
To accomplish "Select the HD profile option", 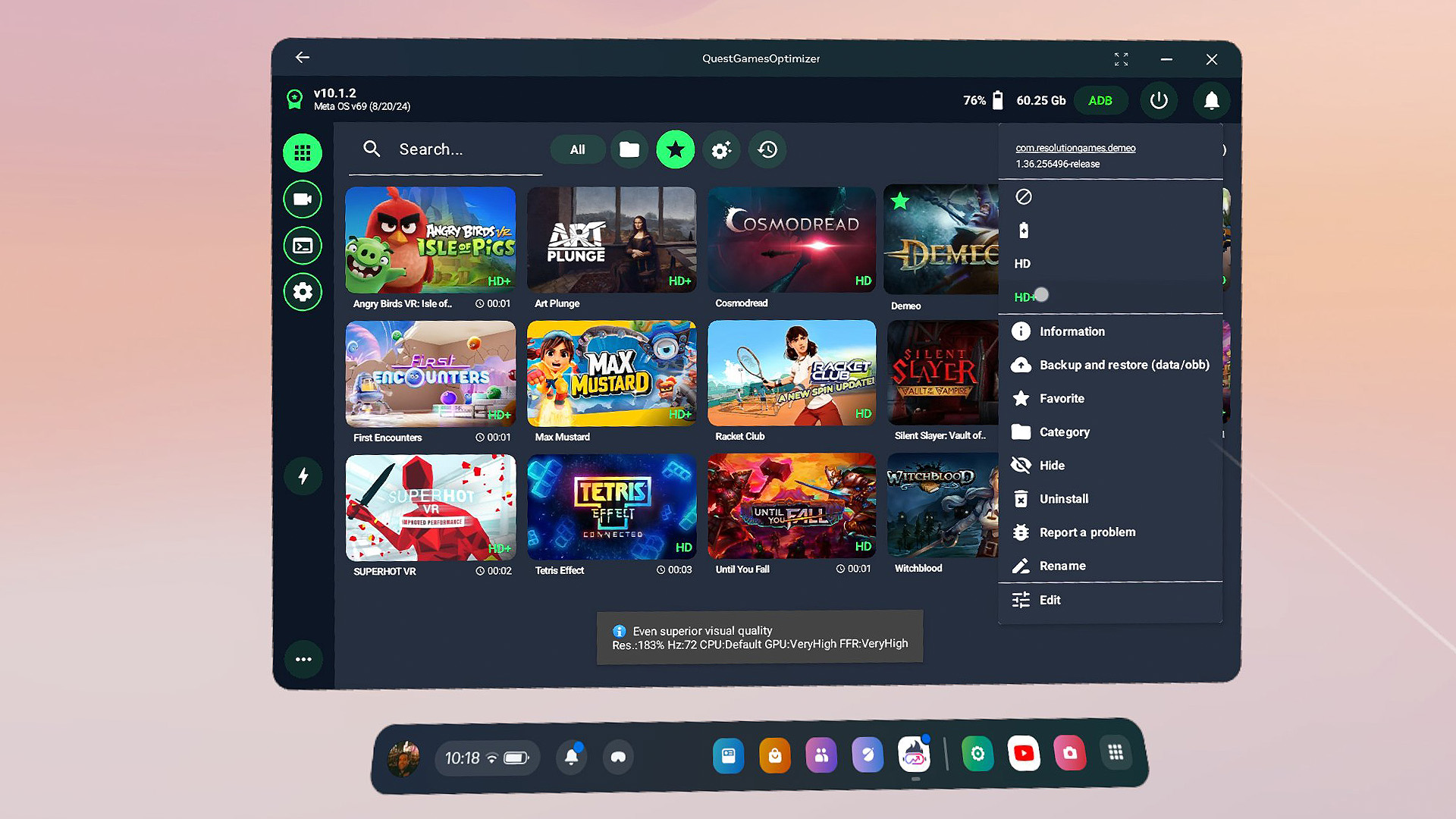I will tap(1023, 264).
